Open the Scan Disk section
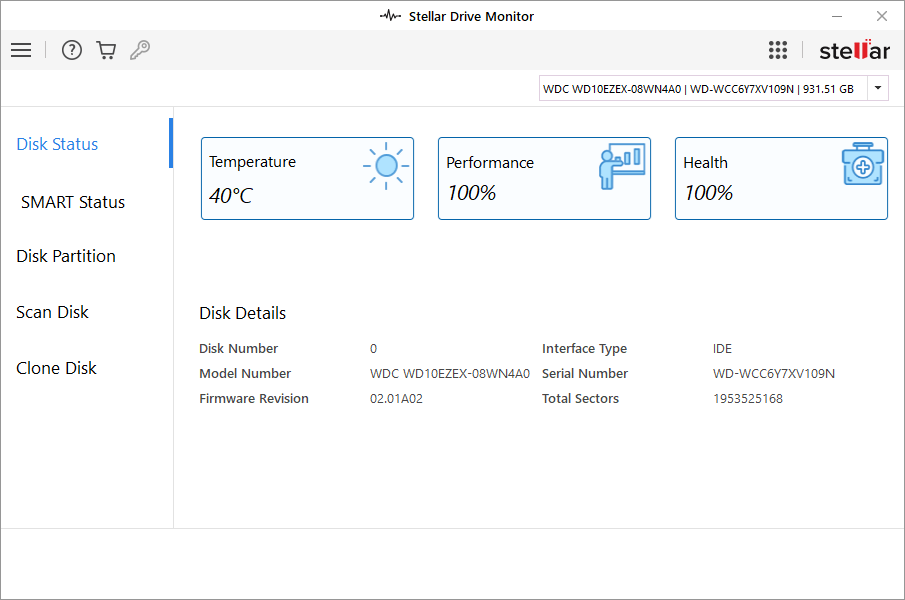Viewport: 905px width, 600px height. [x=53, y=312]
